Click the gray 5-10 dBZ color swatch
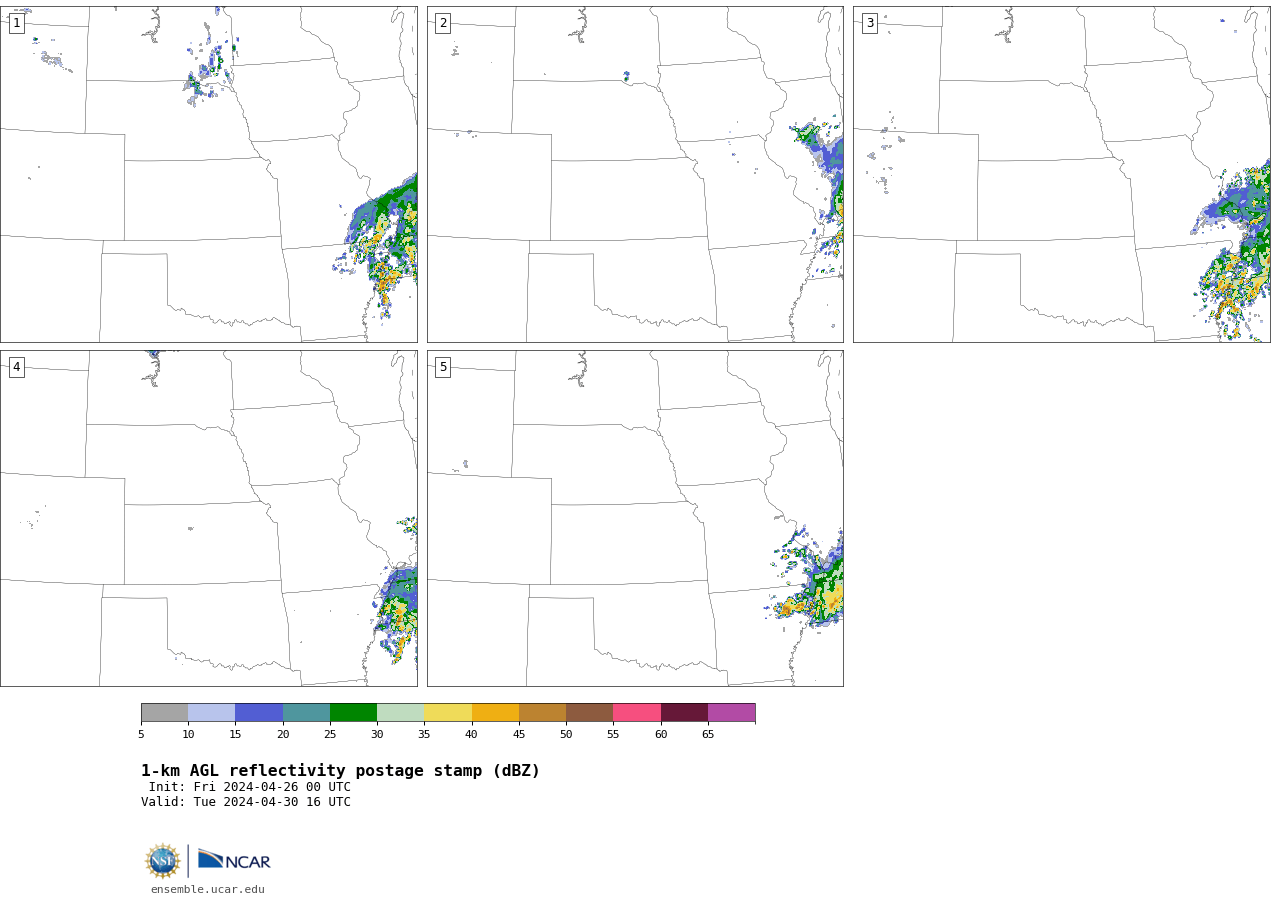Image resolution: width=1280 pixels, height=901 pixels. click(x=164, y=712)
